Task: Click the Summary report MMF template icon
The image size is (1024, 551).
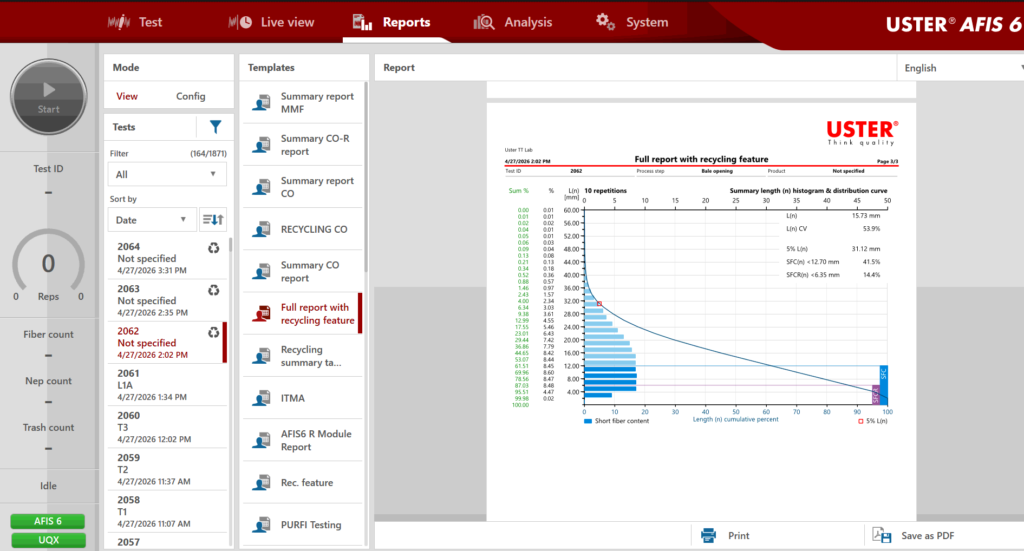Action: click(x=262, y=102)
